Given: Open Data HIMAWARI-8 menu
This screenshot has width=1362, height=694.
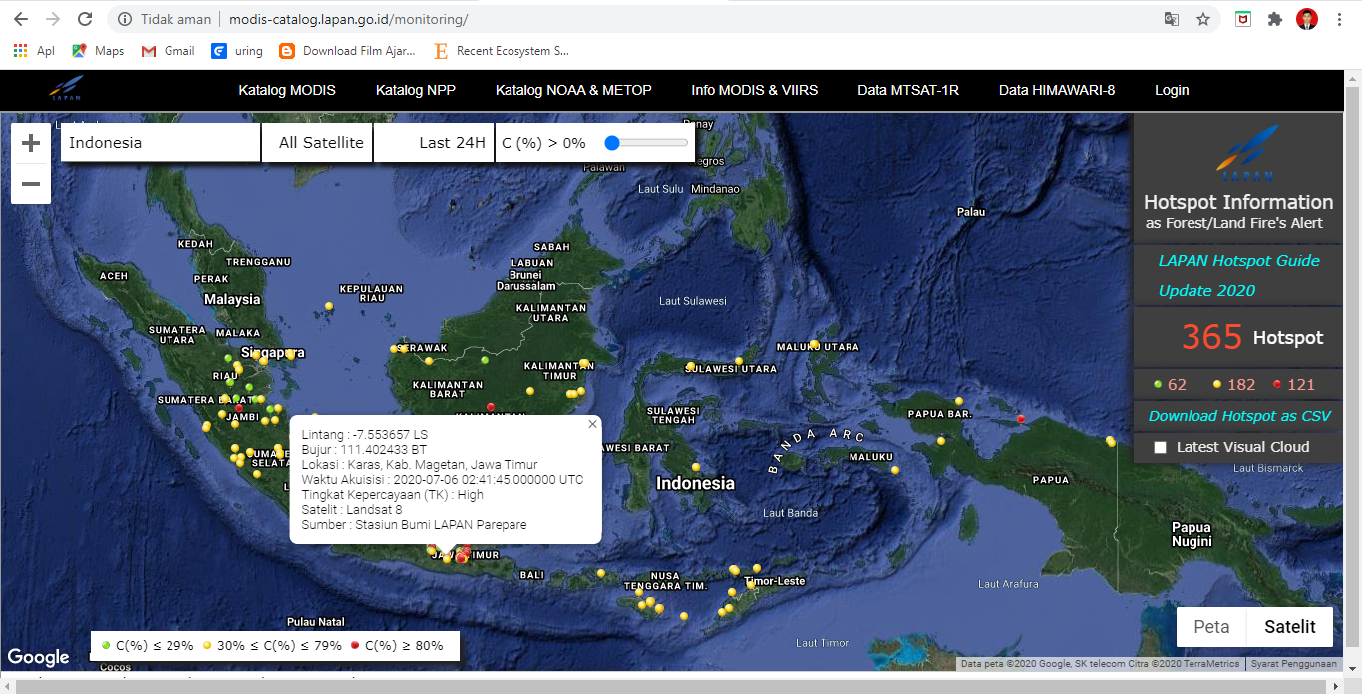Looking at the screenshot, I should (1057, 90).
